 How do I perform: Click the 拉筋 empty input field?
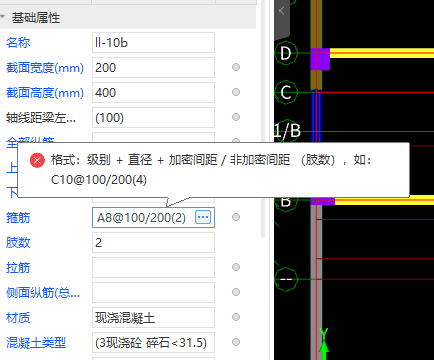[x=153, y=267]
